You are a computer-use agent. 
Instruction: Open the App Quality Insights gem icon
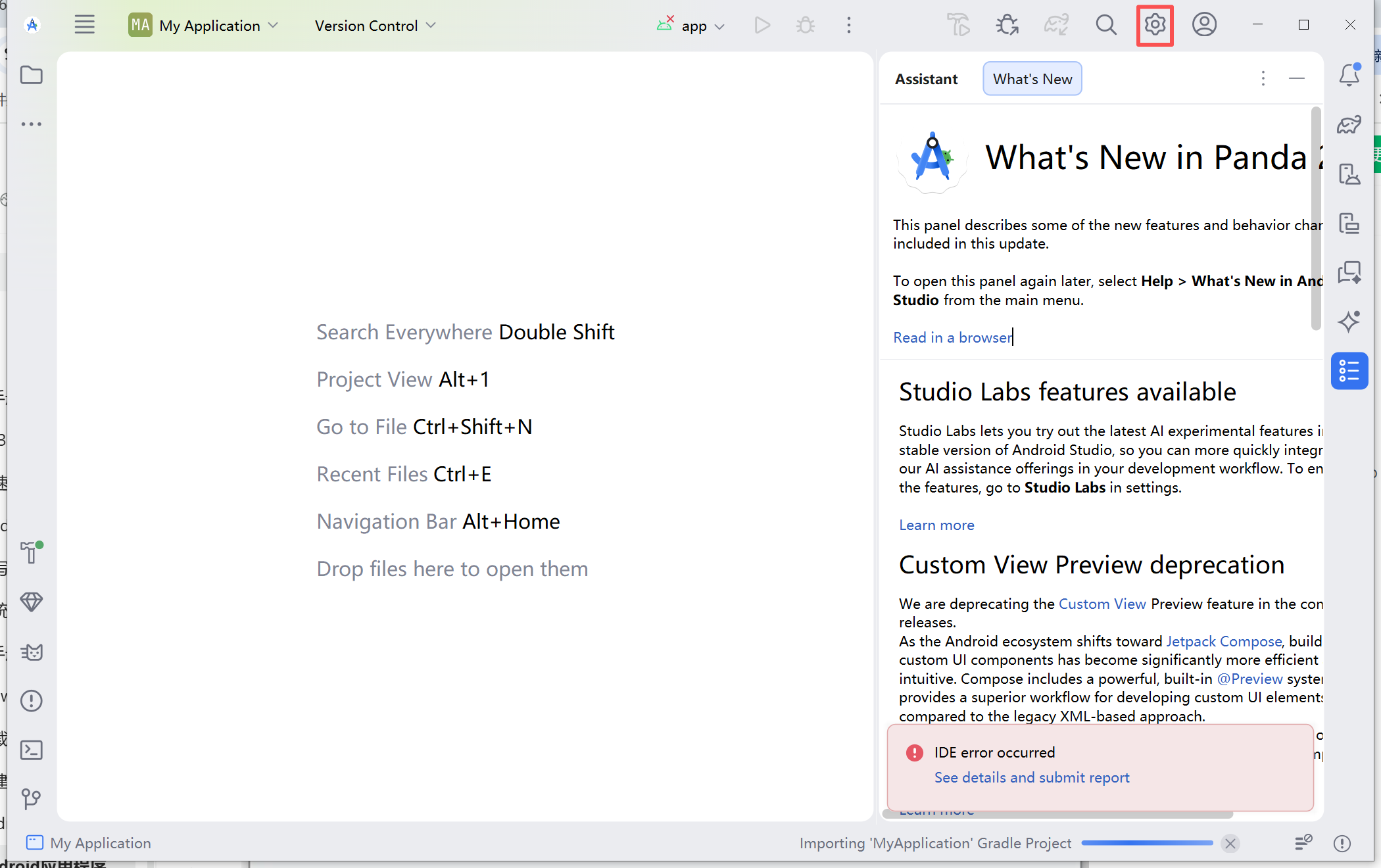click(x=31, y=602)
